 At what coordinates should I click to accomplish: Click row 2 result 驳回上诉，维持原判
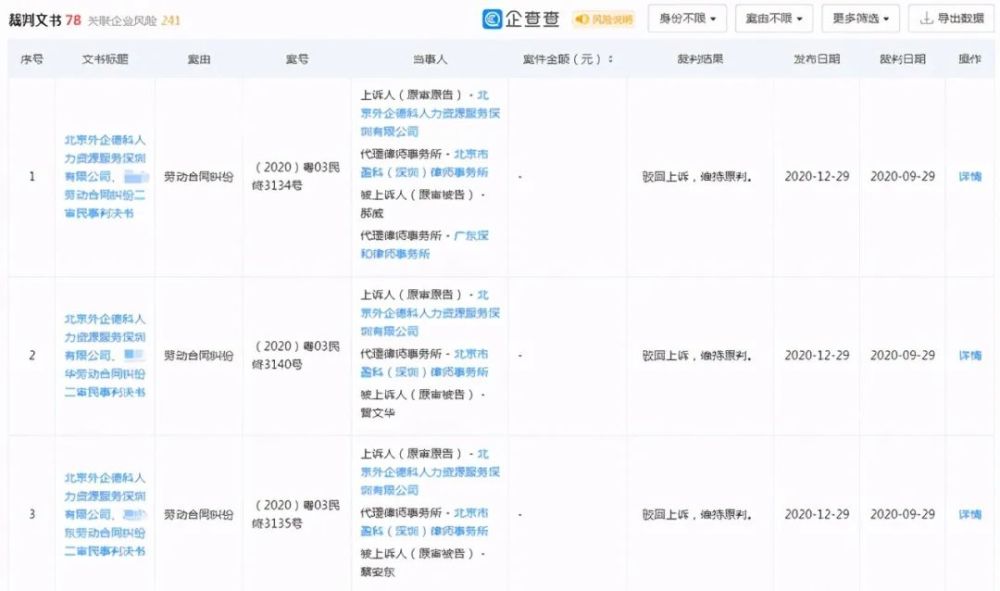697,356
